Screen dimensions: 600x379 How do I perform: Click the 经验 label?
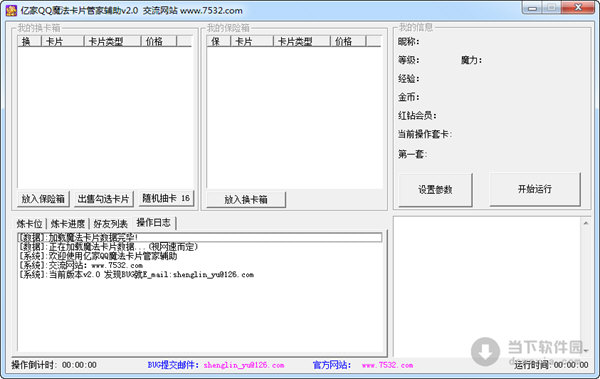(408, 79)
